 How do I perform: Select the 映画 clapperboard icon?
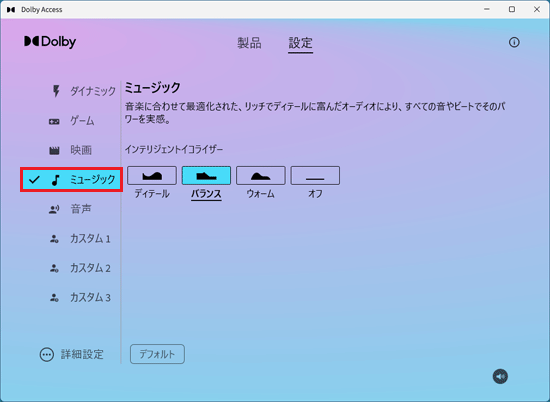[54, 150]
